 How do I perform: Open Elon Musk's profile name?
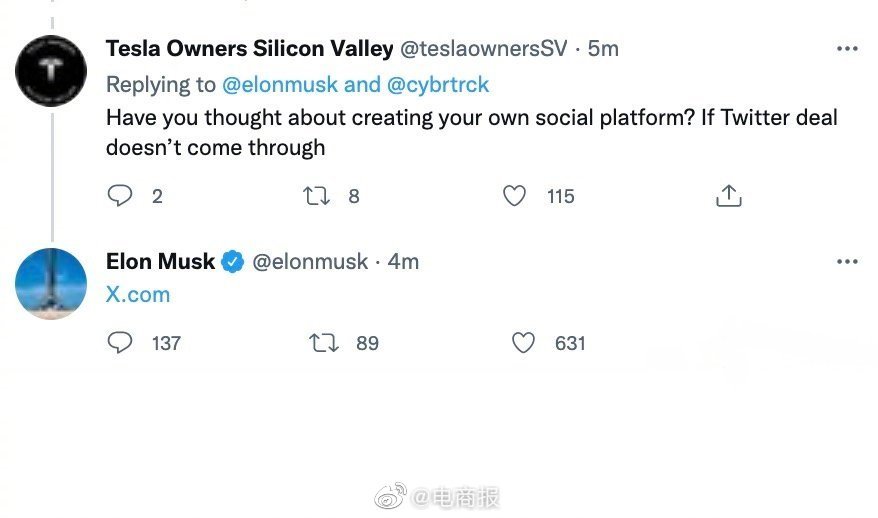[x=160, y=262]
